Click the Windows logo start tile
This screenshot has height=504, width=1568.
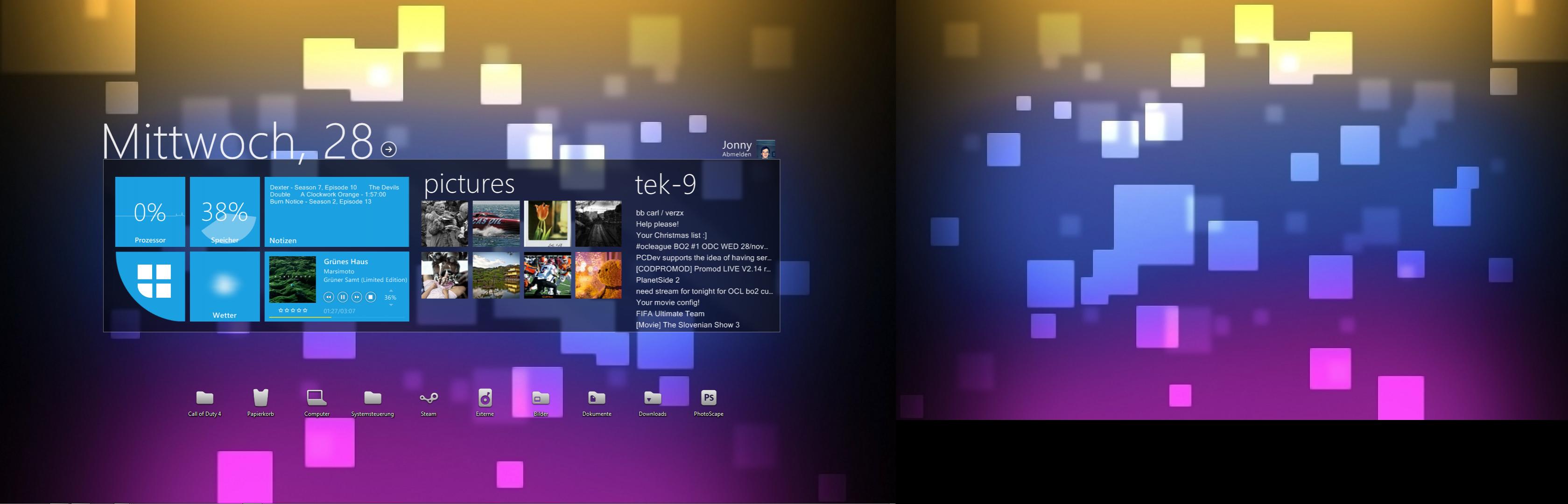coord(154,282)
